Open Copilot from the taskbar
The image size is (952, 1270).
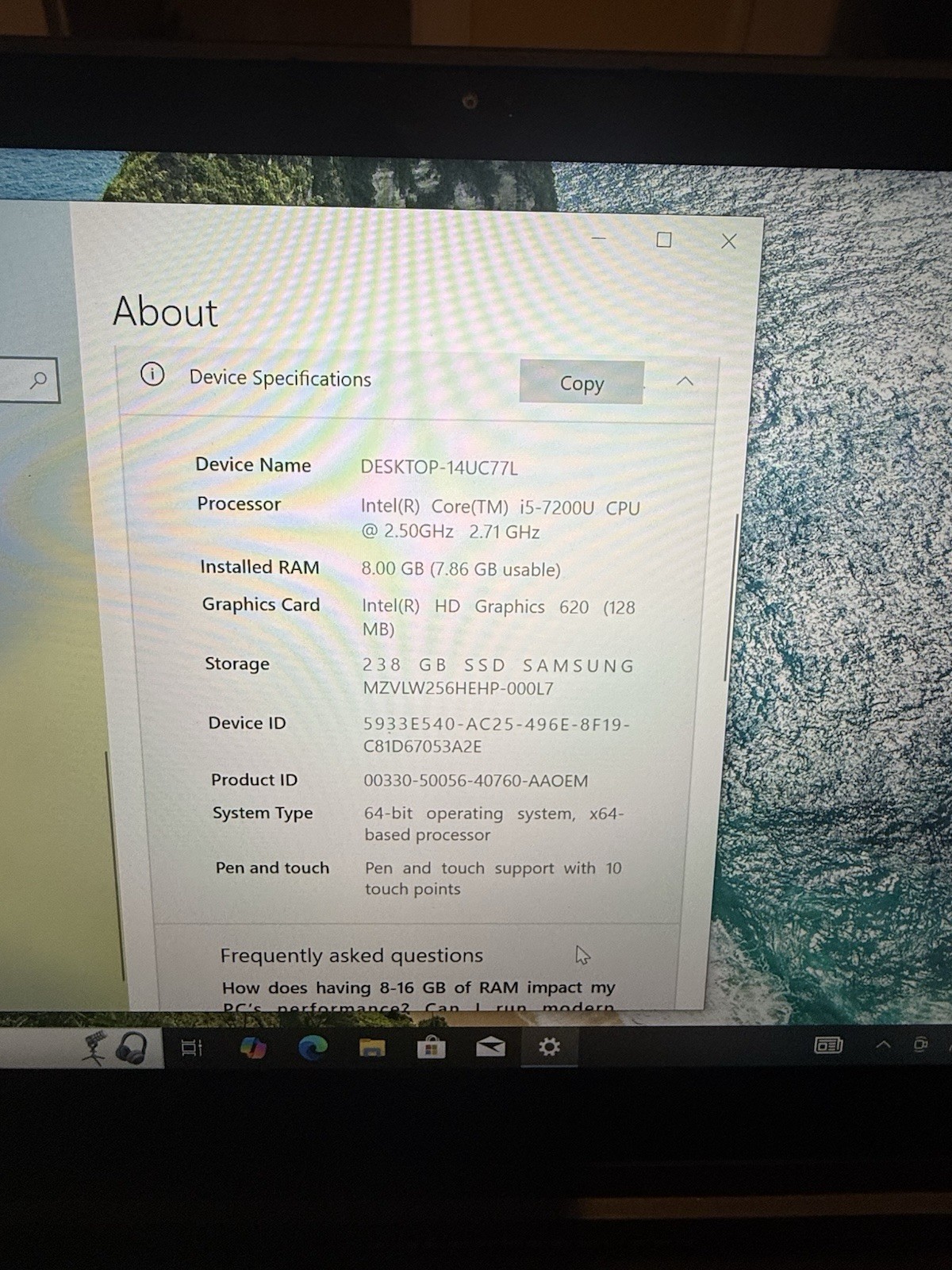click(253, 1048)
